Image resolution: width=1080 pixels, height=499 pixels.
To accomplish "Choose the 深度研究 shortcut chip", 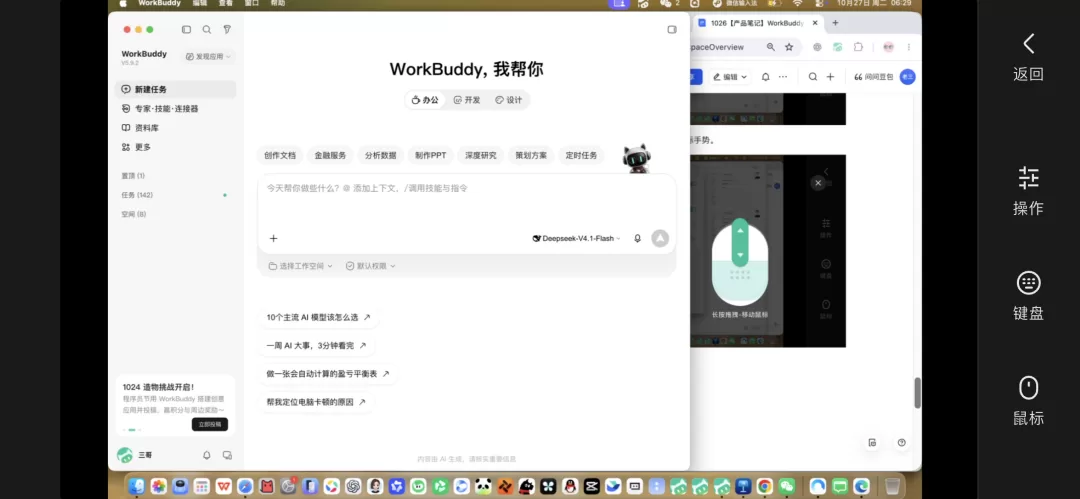I will pos(481,156).
